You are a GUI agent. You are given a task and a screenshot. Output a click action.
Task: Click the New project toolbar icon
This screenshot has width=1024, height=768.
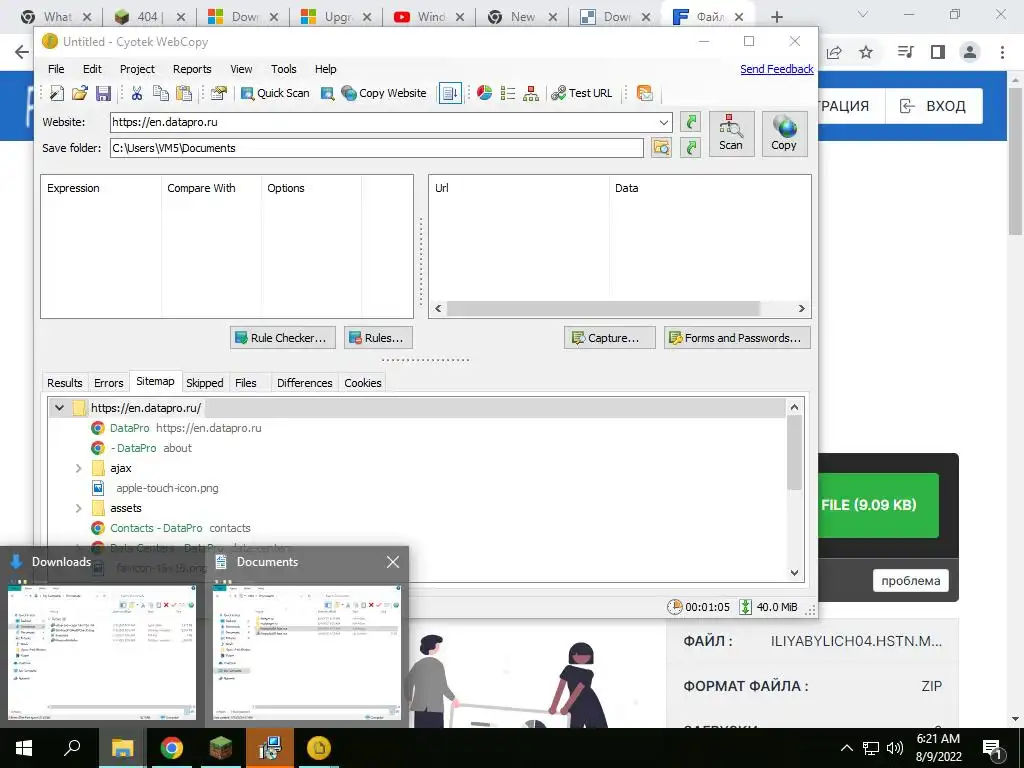[x=57, y=93]
